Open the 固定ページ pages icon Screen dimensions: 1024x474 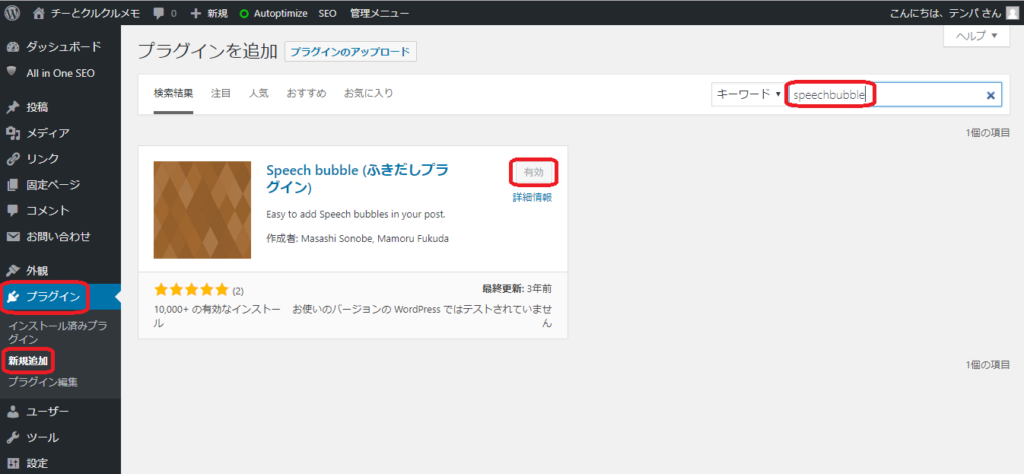[12, 185]
